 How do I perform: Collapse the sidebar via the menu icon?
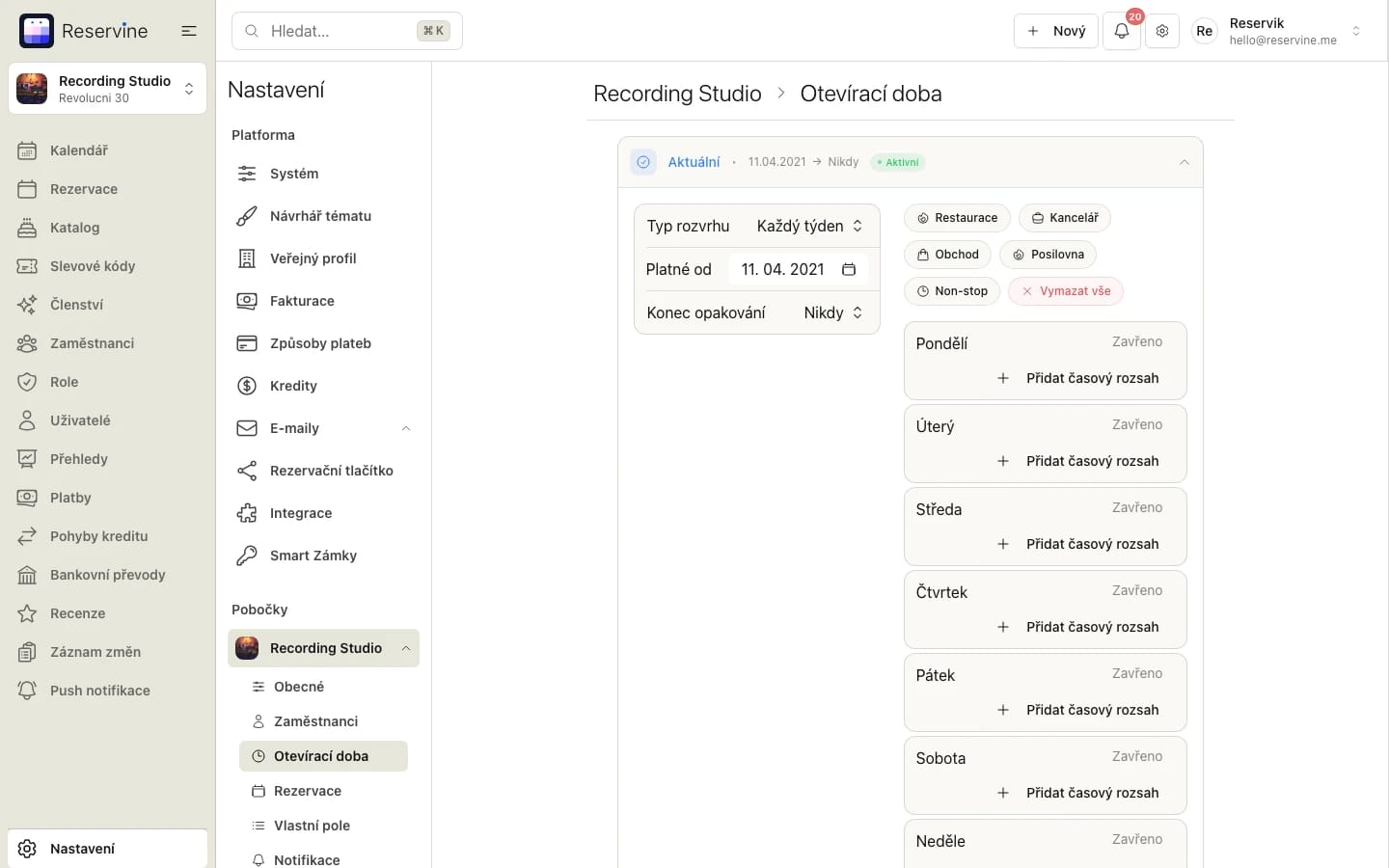(x=189, y=31)
